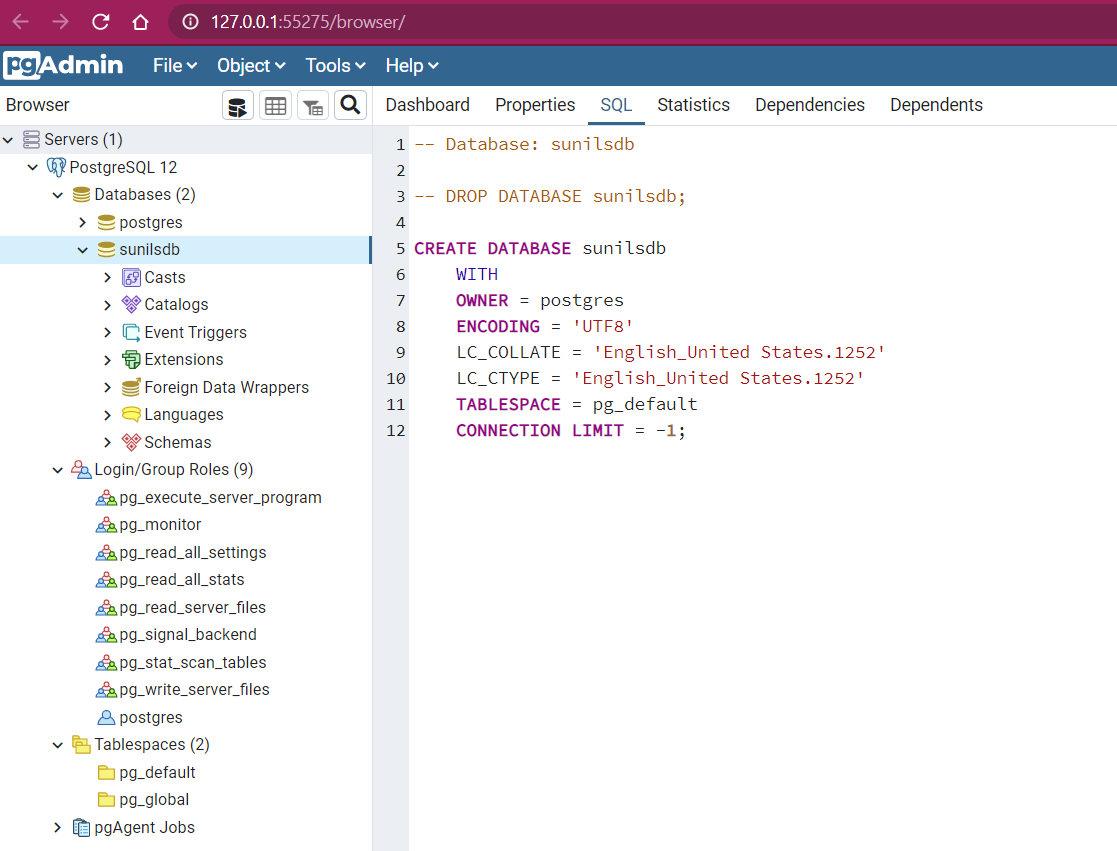Click the browser home icon
Screen dimensions: 1117x851
click(140, 22)
